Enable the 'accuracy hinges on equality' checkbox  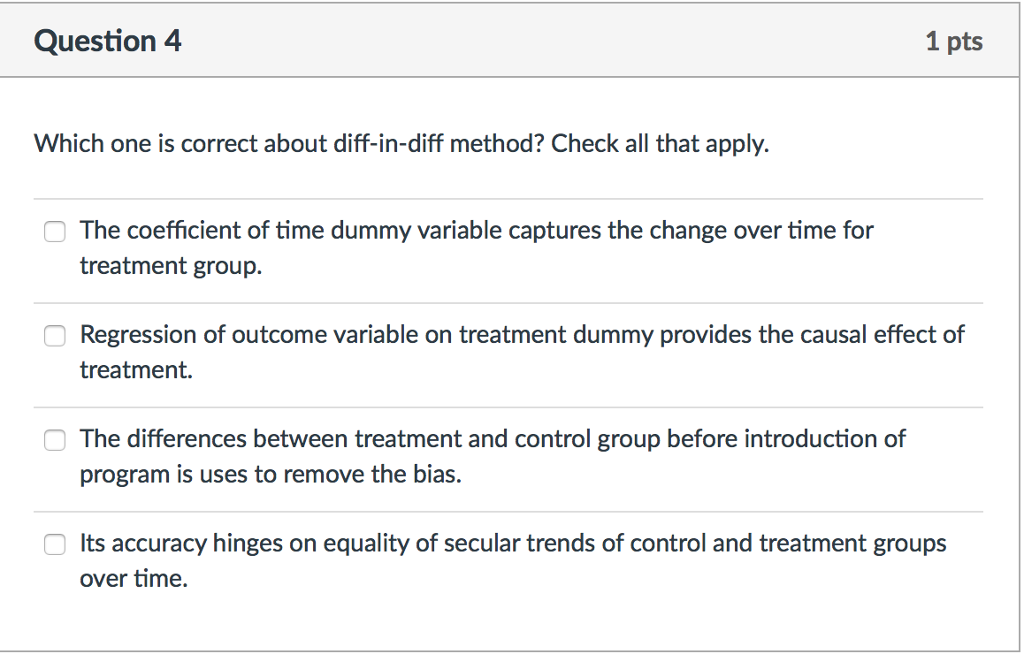tap(54, 544)
